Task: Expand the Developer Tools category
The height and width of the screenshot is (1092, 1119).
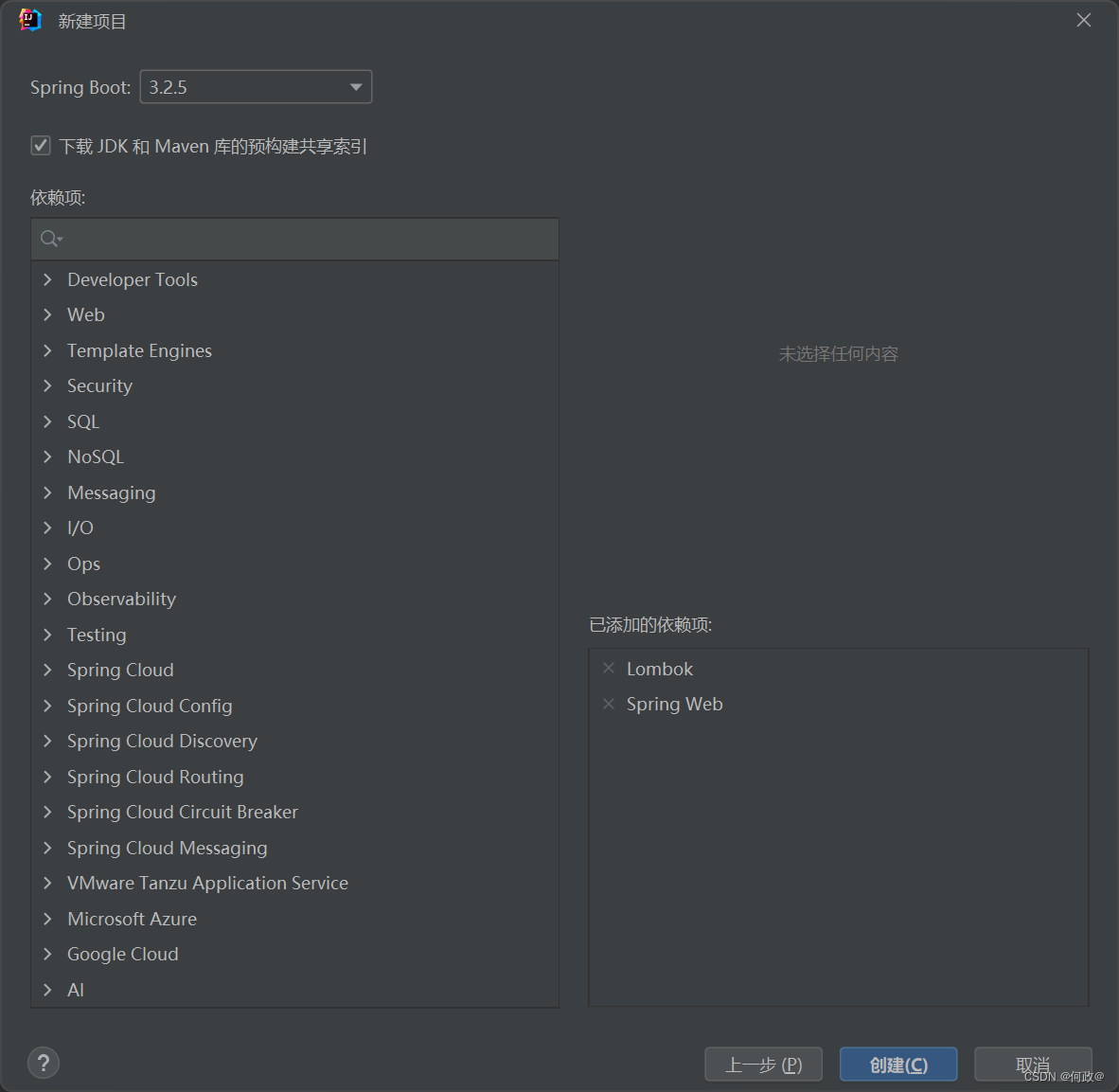Action: pyautogui.click(x=48, y=279)
